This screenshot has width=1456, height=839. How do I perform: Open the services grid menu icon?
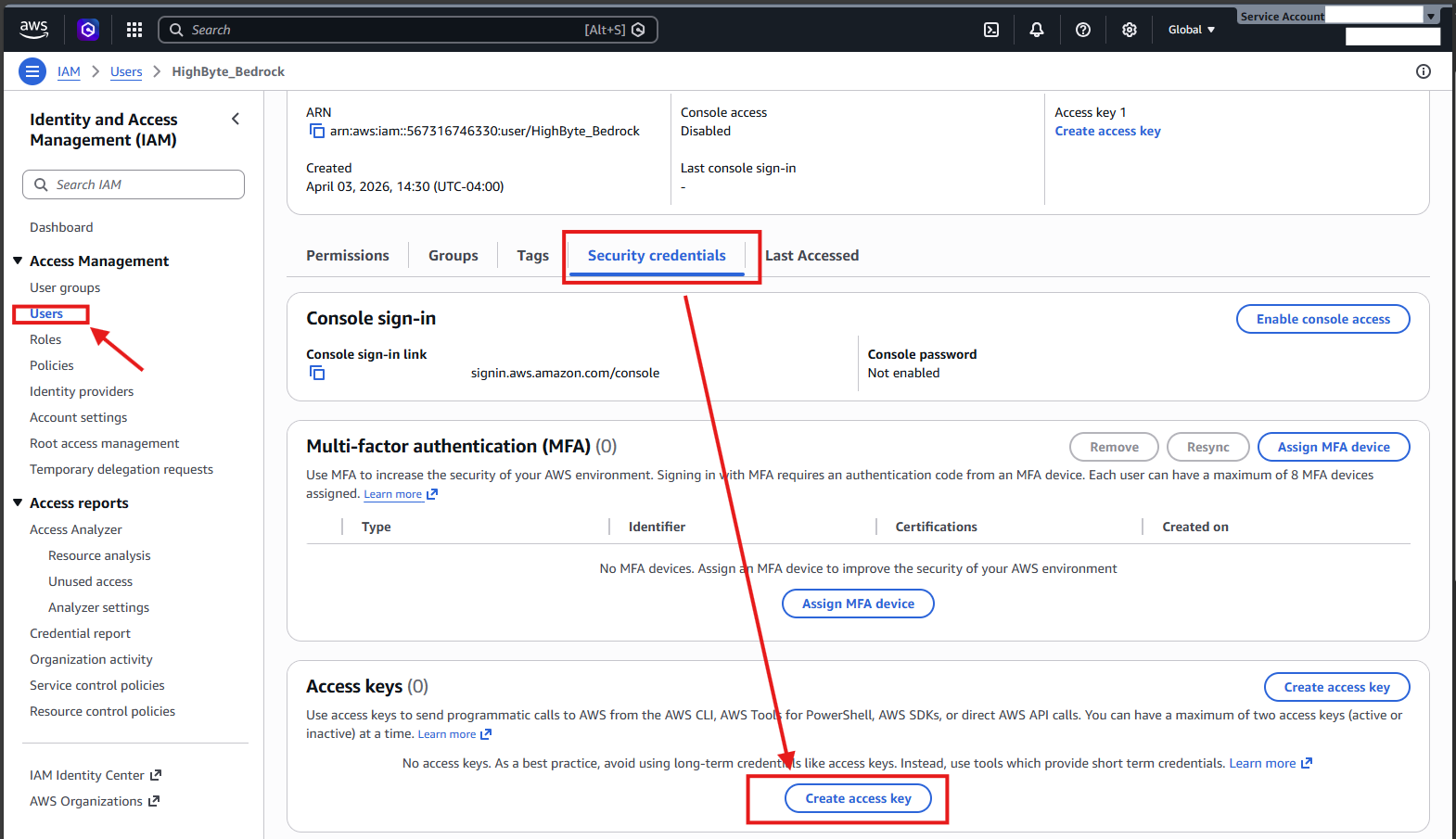(134, 30)
